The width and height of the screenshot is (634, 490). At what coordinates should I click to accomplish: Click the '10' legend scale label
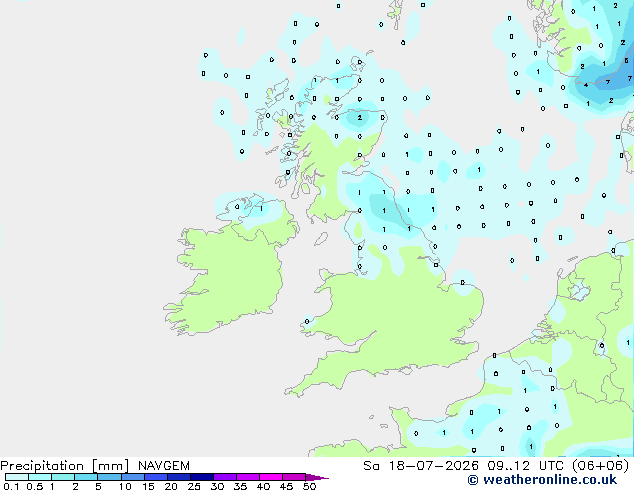click(125, 486)
